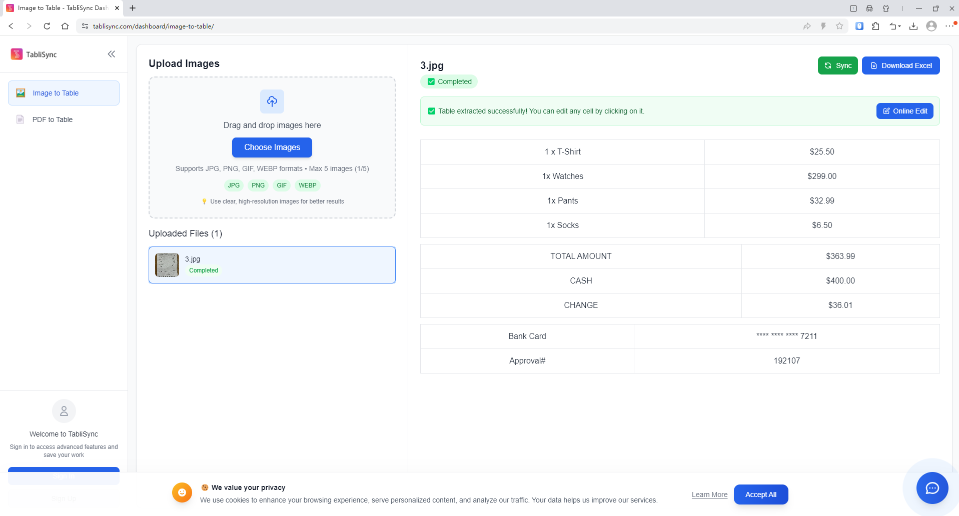959x516 pixels.
Task: Click the browser address bar URL
Action: pyautogui.click(x=153, y=26)
